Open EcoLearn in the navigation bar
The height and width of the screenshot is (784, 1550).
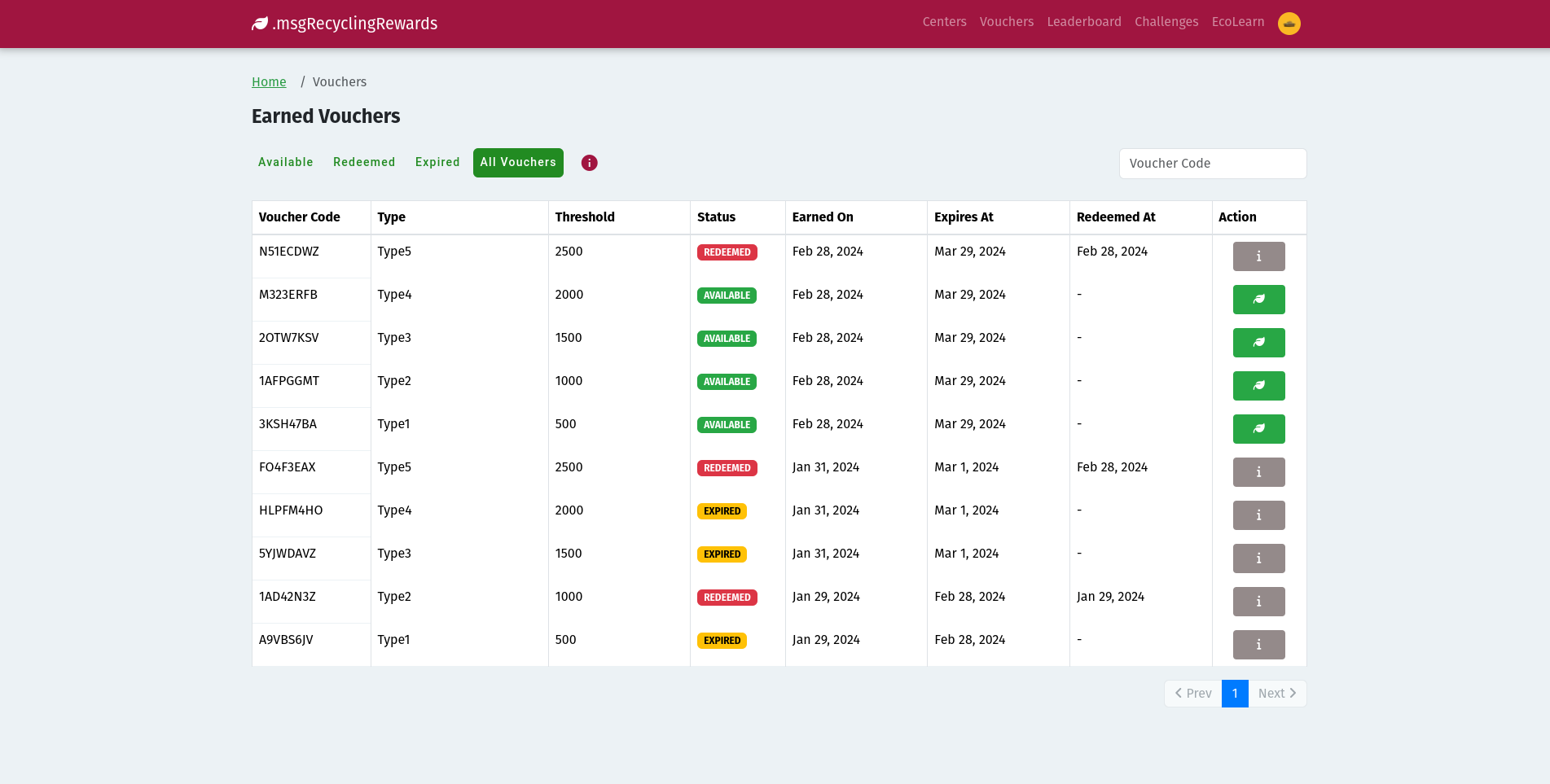pyautogui.click(x=1238, y=22)
